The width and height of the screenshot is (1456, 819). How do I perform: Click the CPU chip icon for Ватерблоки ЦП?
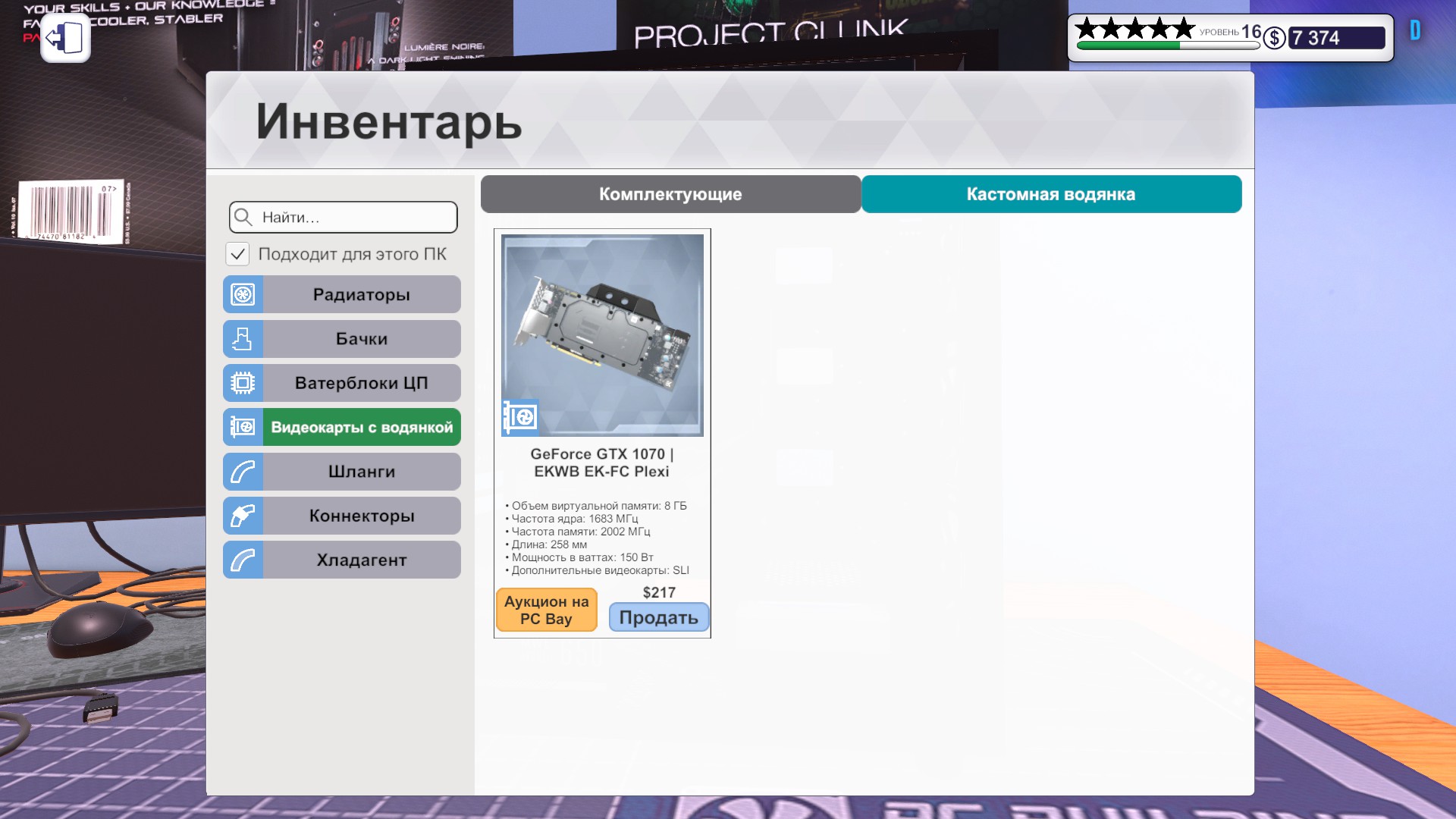(x=243, y=383)
